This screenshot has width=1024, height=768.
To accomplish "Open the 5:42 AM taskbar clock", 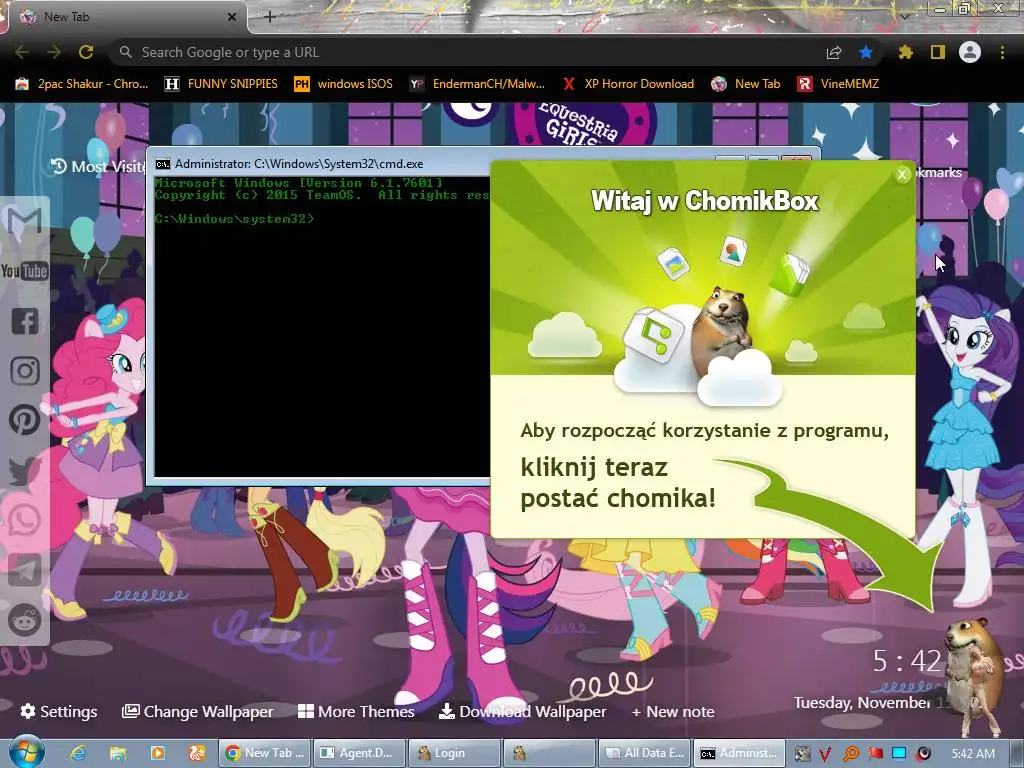I will point(973,754).
